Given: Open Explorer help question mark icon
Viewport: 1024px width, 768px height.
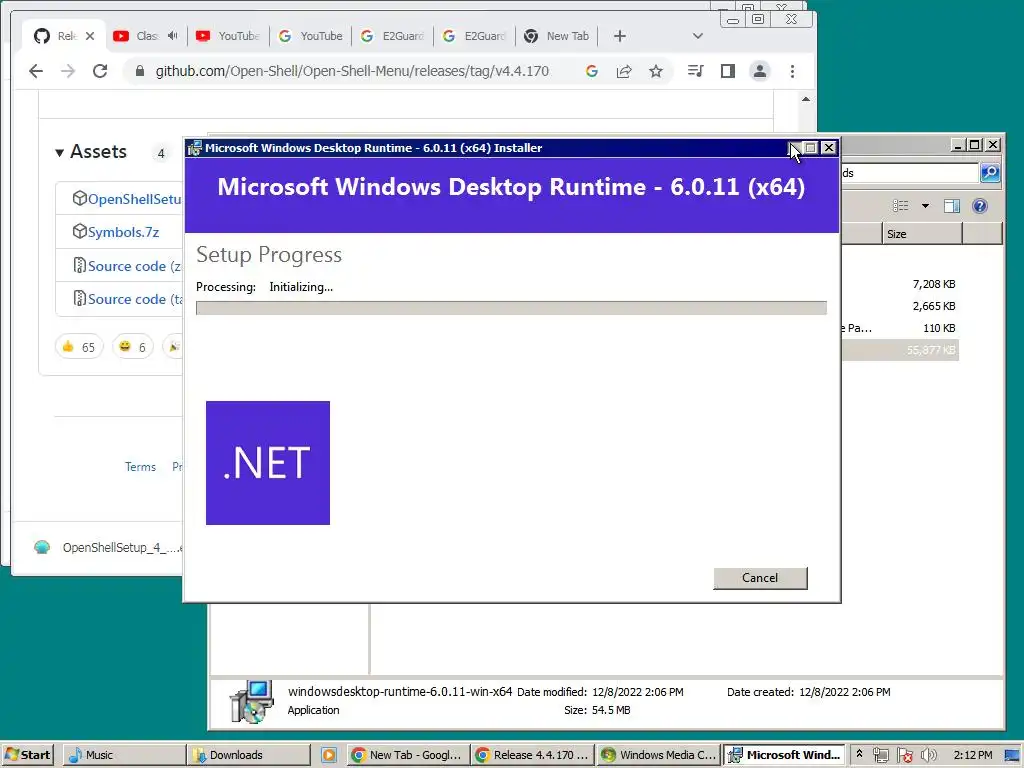Looking at the screenshot, I should click(980, 206).
